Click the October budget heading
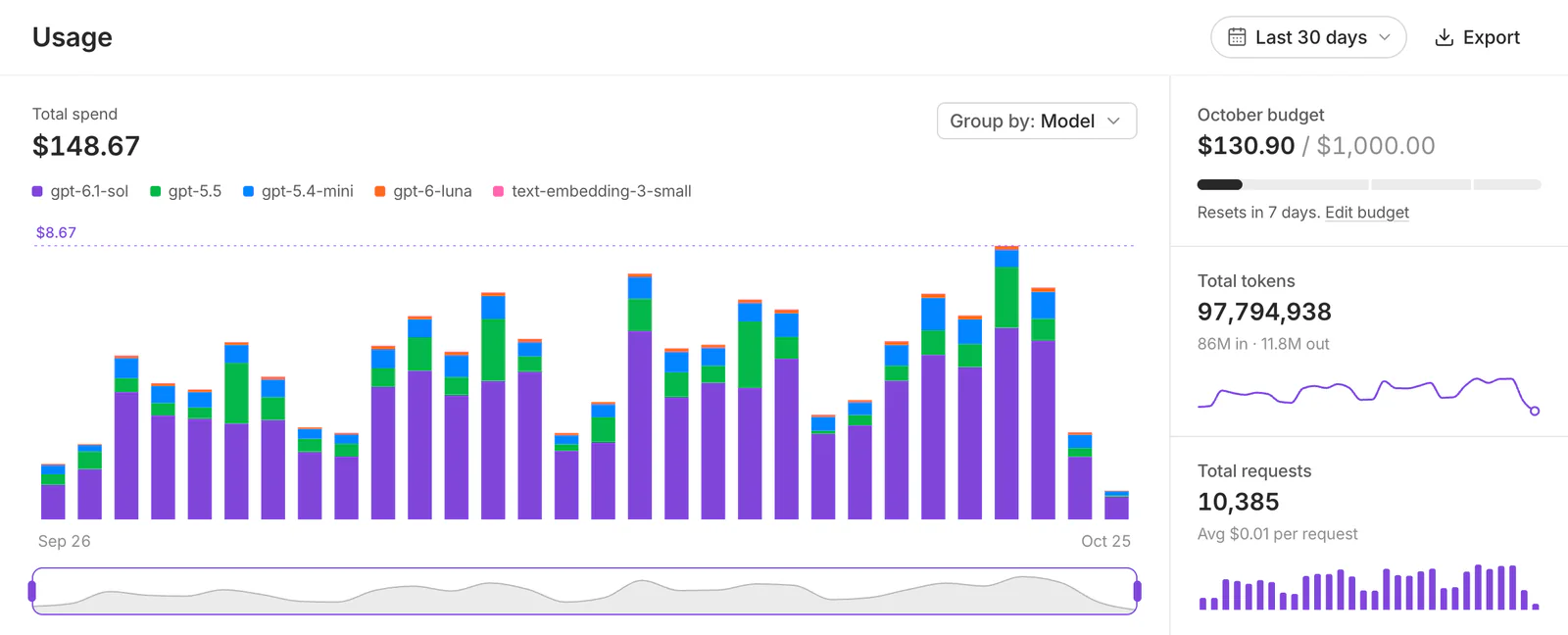The height and width of the screenshot is (635, 1568). coord(1260,115)
